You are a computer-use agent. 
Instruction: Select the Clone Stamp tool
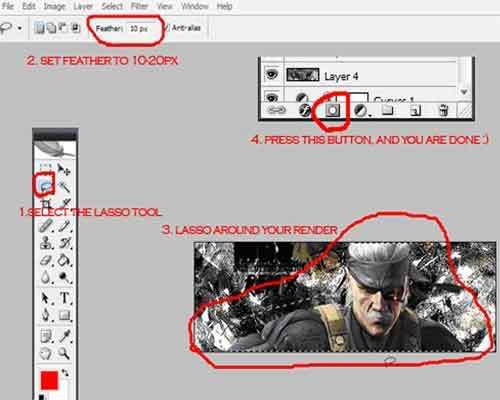[x=46, y=243]
